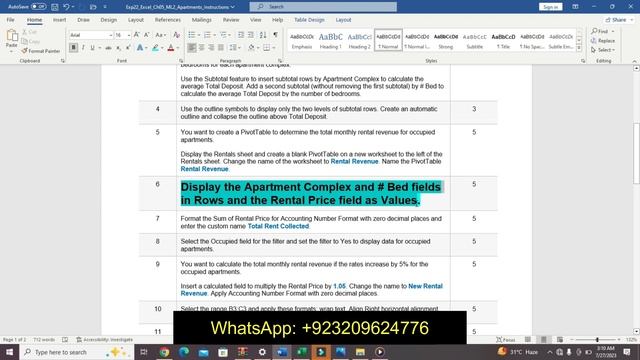This screenshot has height=360, width=640.
Task: Switch to the Table Design tab
Action: [x=309, y=20]
